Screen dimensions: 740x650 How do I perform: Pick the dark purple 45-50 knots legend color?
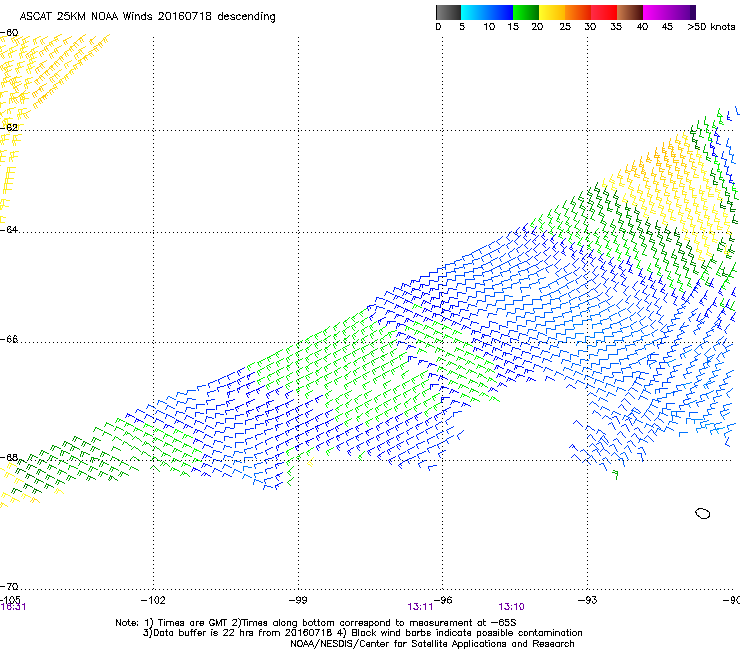pyautogui.click(x=682, y=12)
